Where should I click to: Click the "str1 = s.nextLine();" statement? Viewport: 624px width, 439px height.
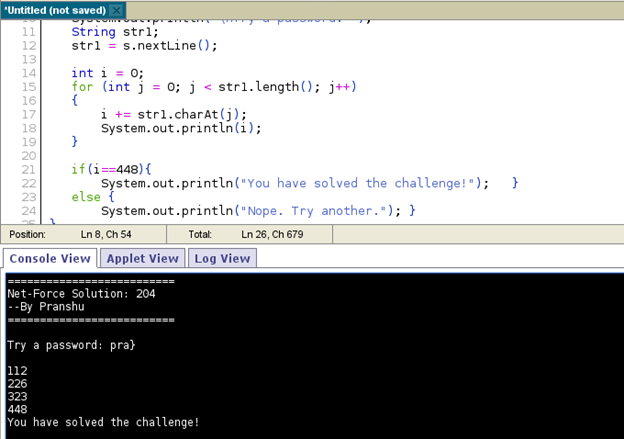(143, 46)
